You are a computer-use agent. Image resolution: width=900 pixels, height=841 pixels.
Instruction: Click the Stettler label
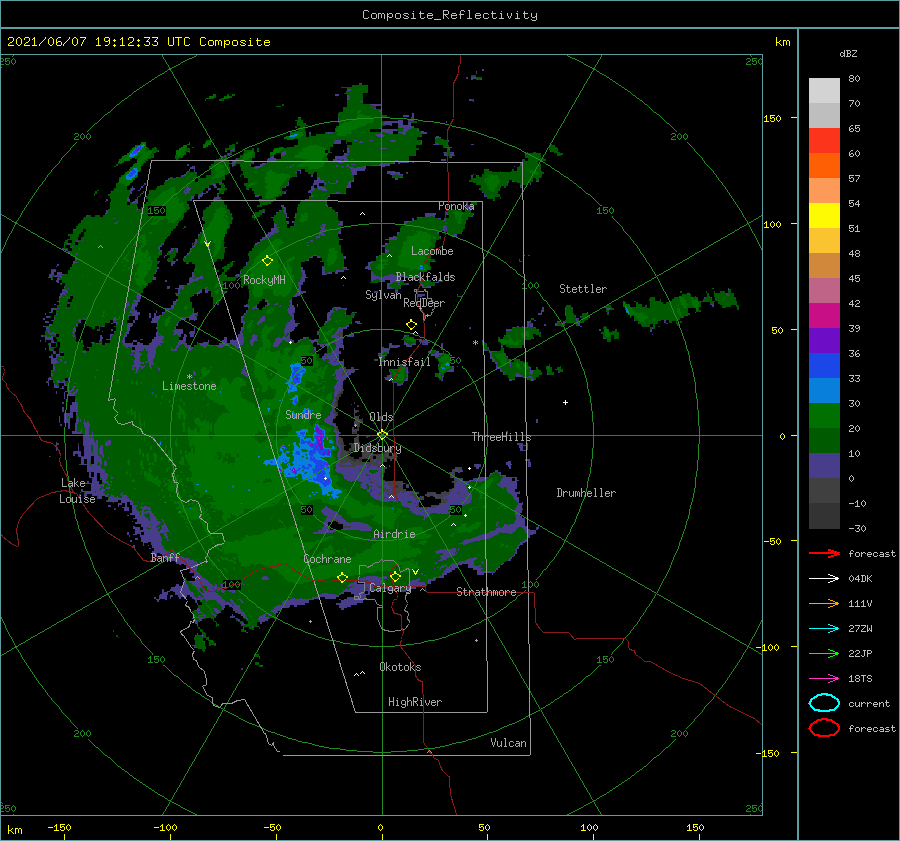click(583, 289)
